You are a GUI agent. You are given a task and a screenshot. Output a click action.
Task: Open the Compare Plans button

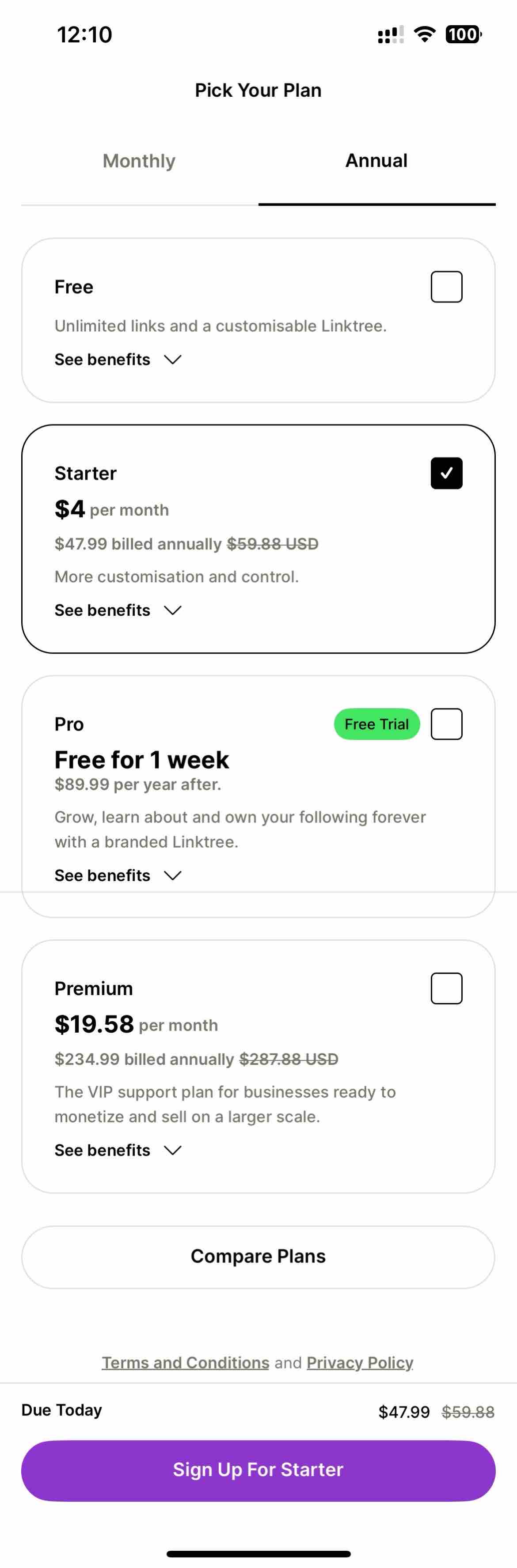(x=258, y=1256)
